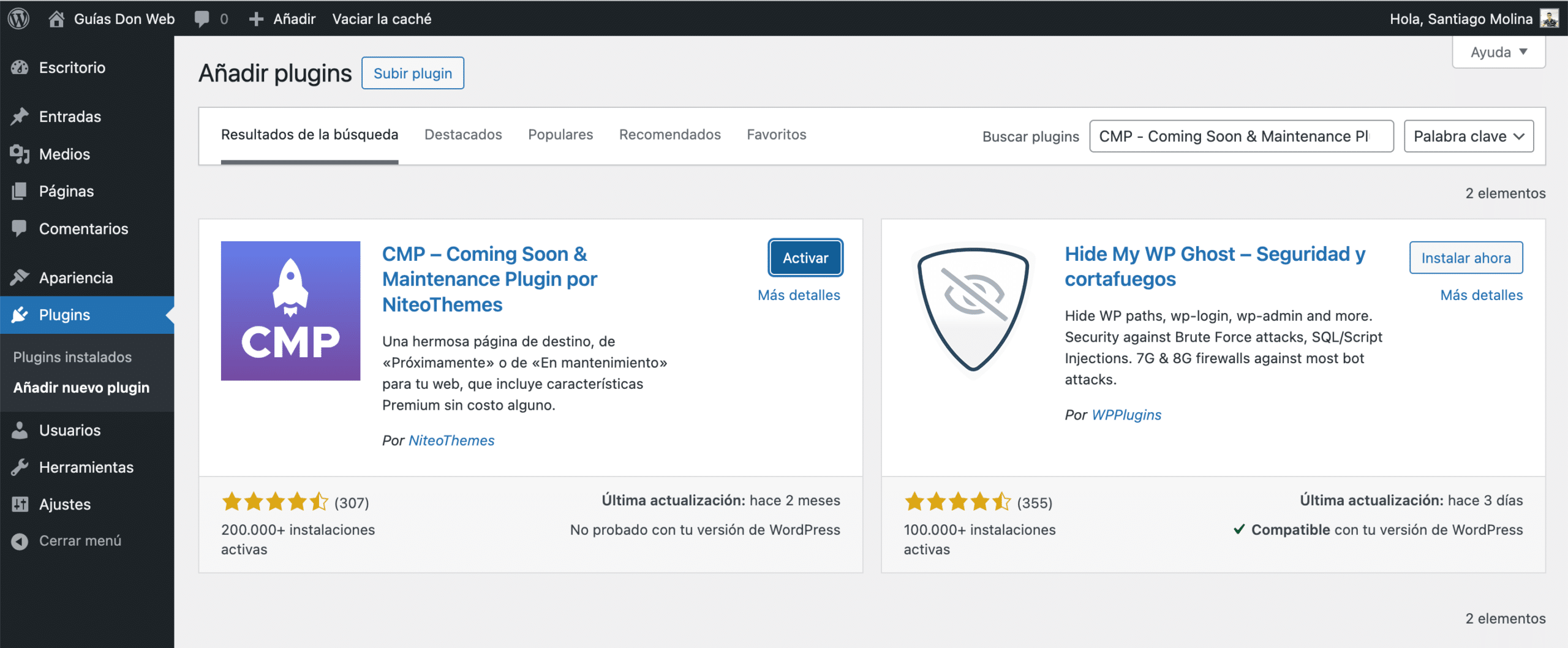Open Escritorio dashboard icon in sidebar

(x=20, y=67)
